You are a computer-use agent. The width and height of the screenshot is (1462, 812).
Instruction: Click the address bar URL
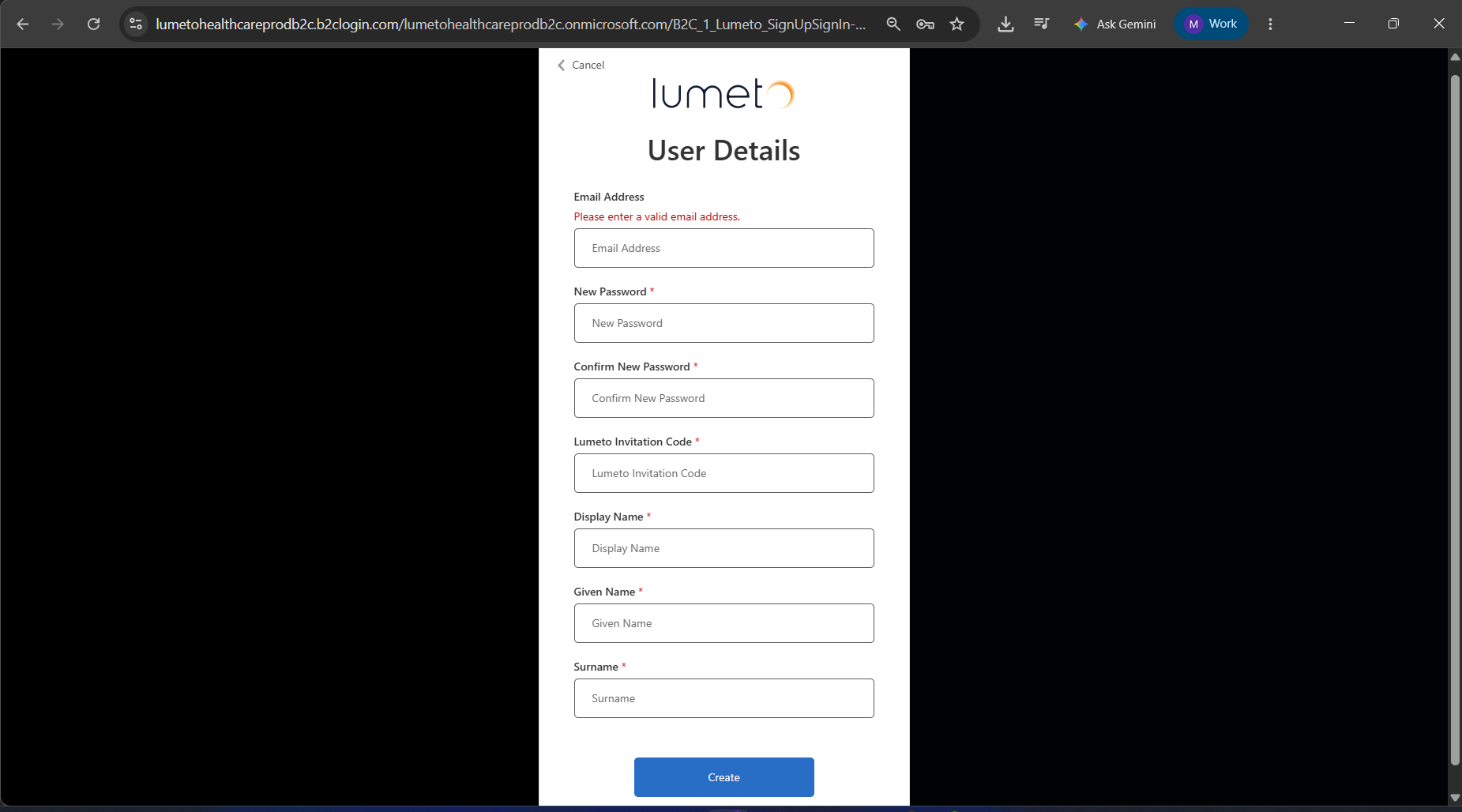tap(510, 24)
